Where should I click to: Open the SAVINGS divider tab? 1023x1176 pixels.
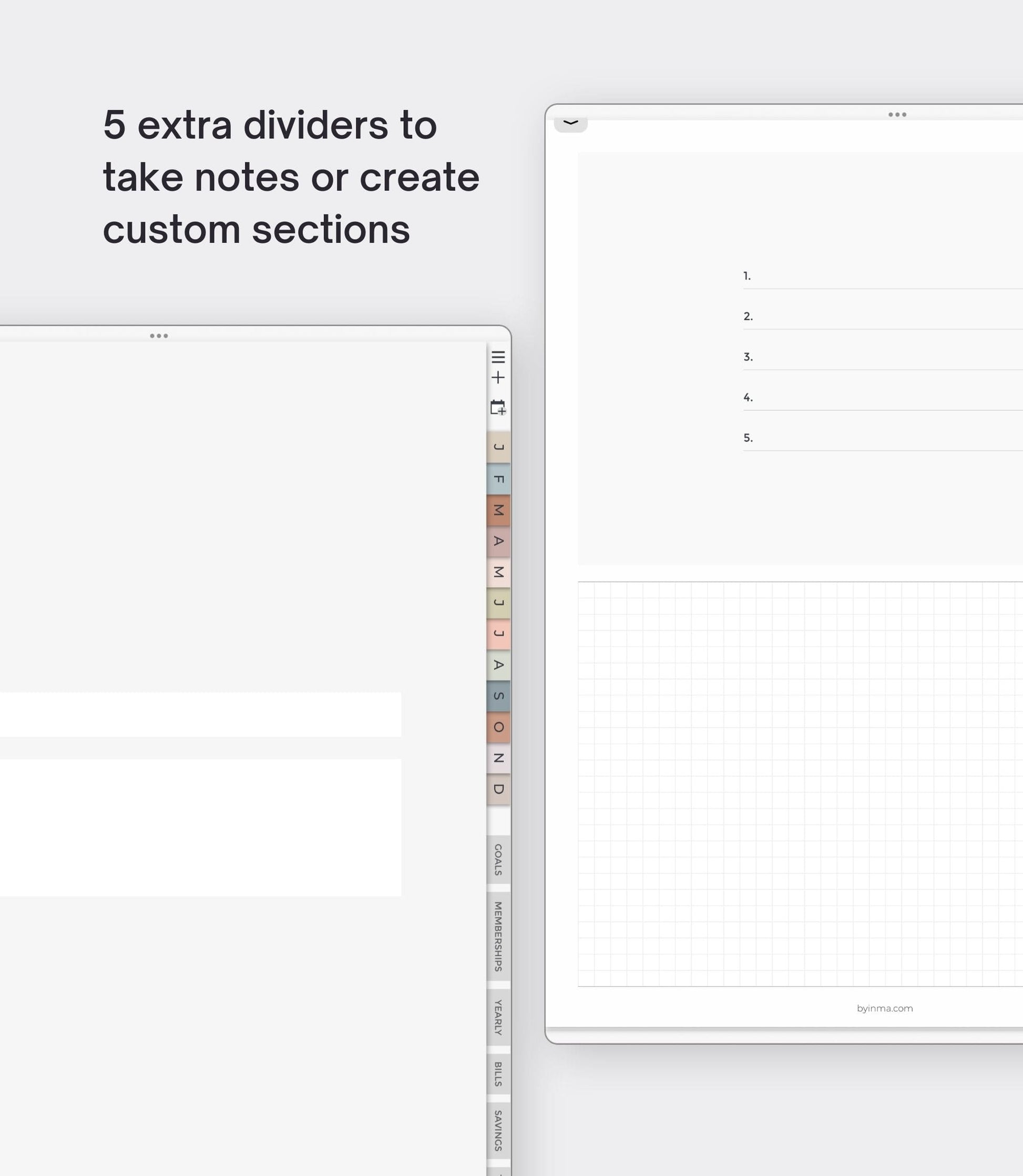[498, 1130]
